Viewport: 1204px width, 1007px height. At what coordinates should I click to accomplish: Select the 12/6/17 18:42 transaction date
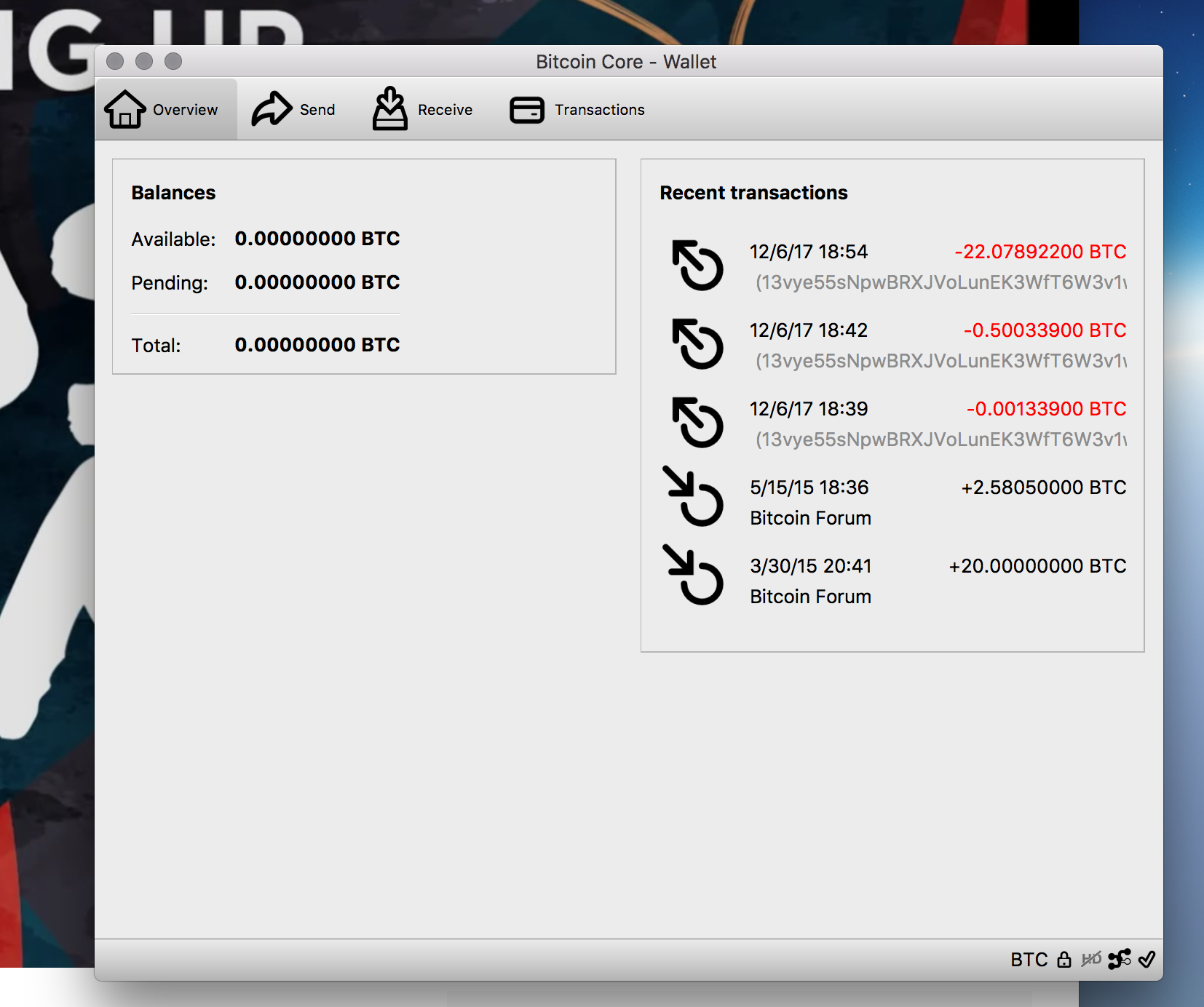[809, 330]
